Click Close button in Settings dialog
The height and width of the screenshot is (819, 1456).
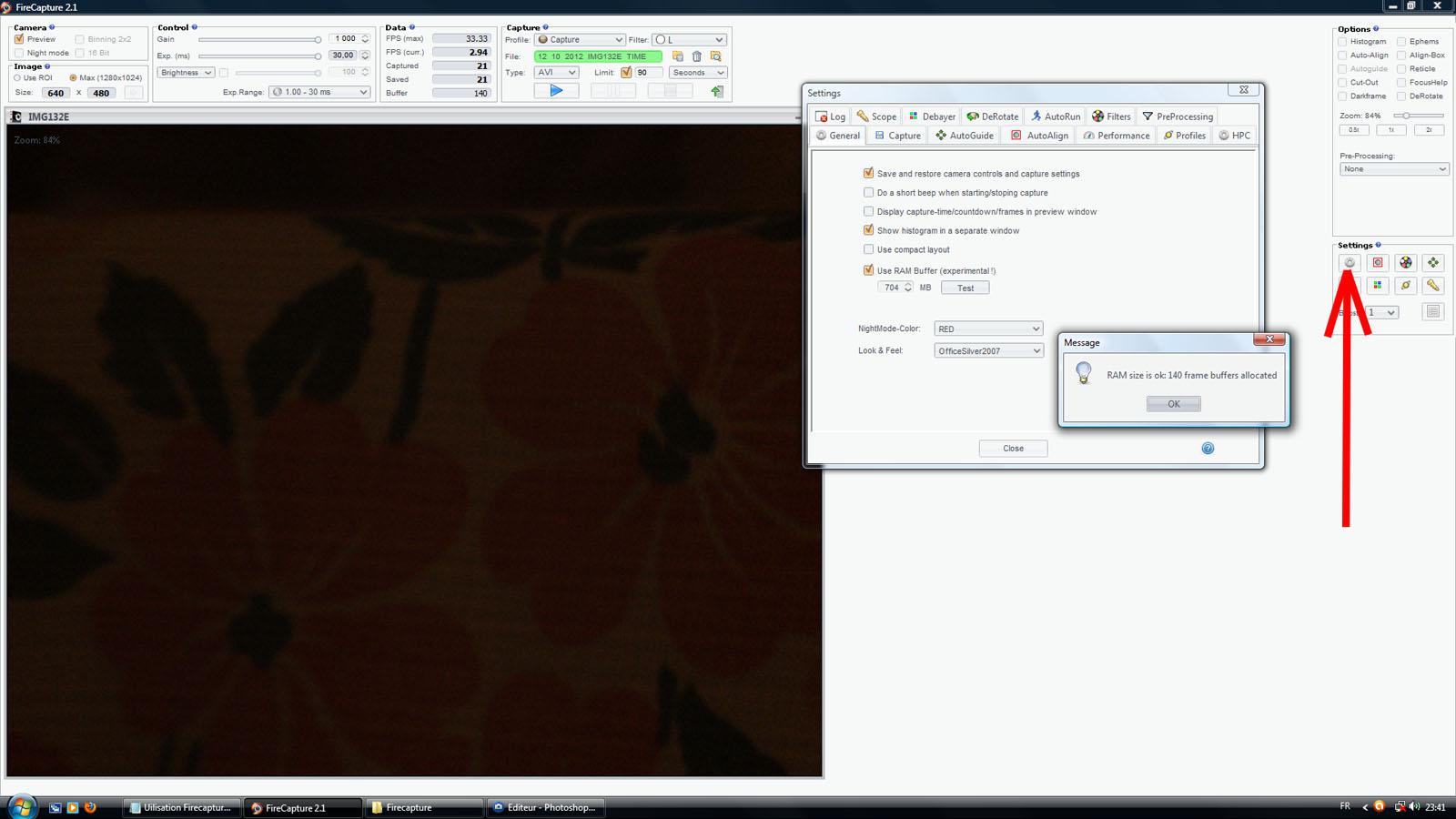pyautogui.click(x=1013, y=448)
